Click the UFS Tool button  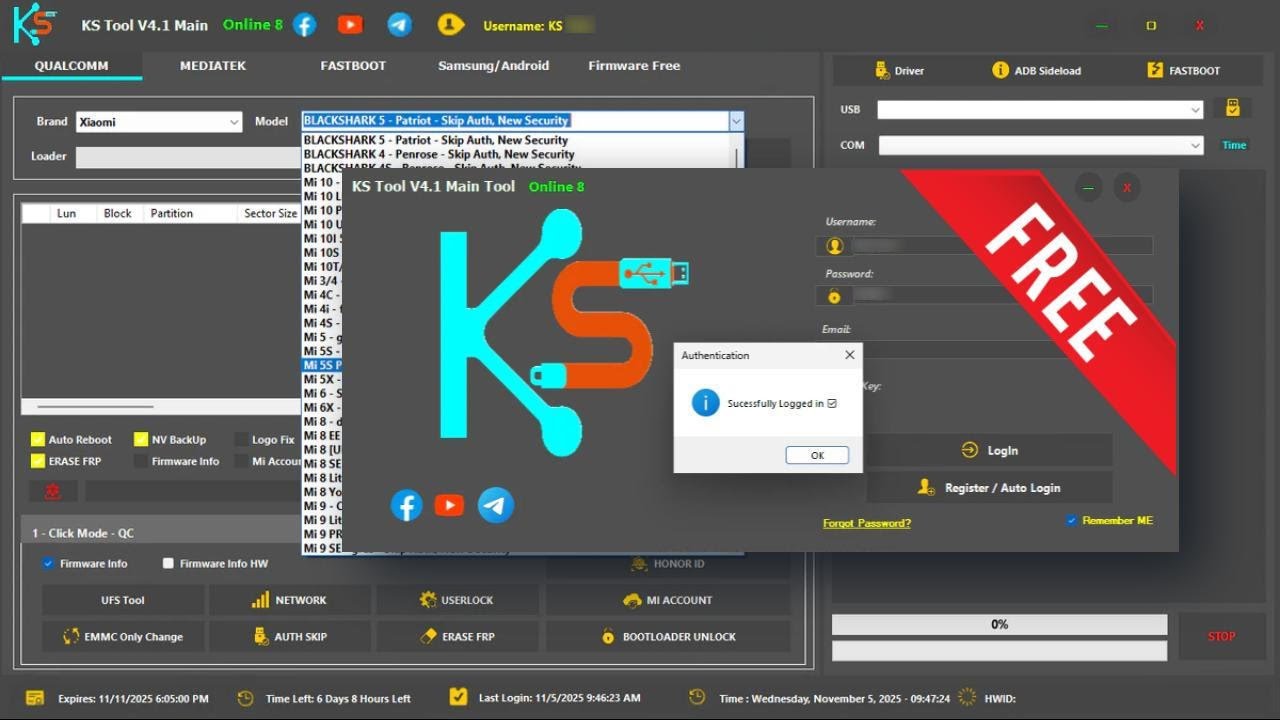(123, 600)
